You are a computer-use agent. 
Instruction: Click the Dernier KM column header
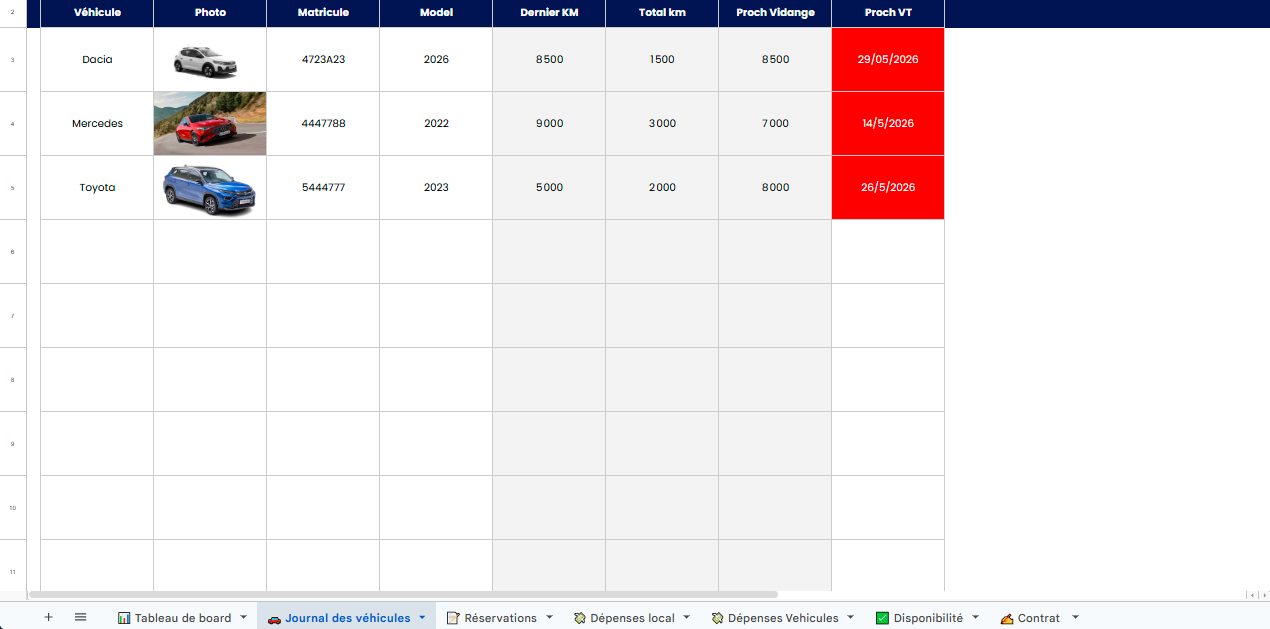point(549,13)
